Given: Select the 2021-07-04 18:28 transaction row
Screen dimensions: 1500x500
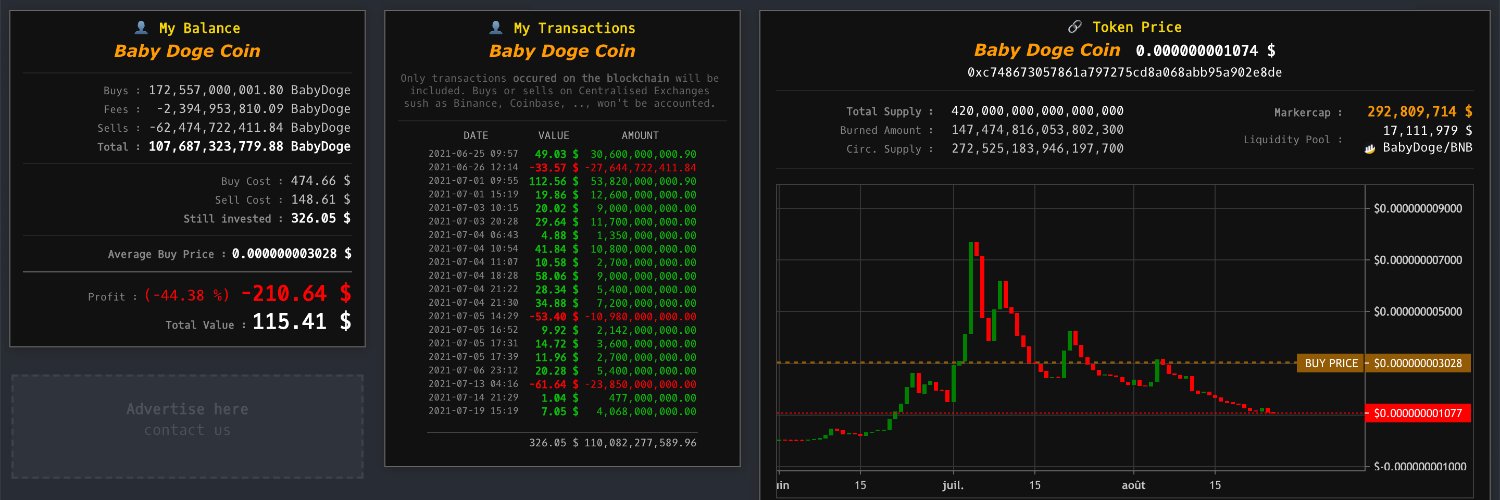Looking at the screenshot, I should (562, 275).
